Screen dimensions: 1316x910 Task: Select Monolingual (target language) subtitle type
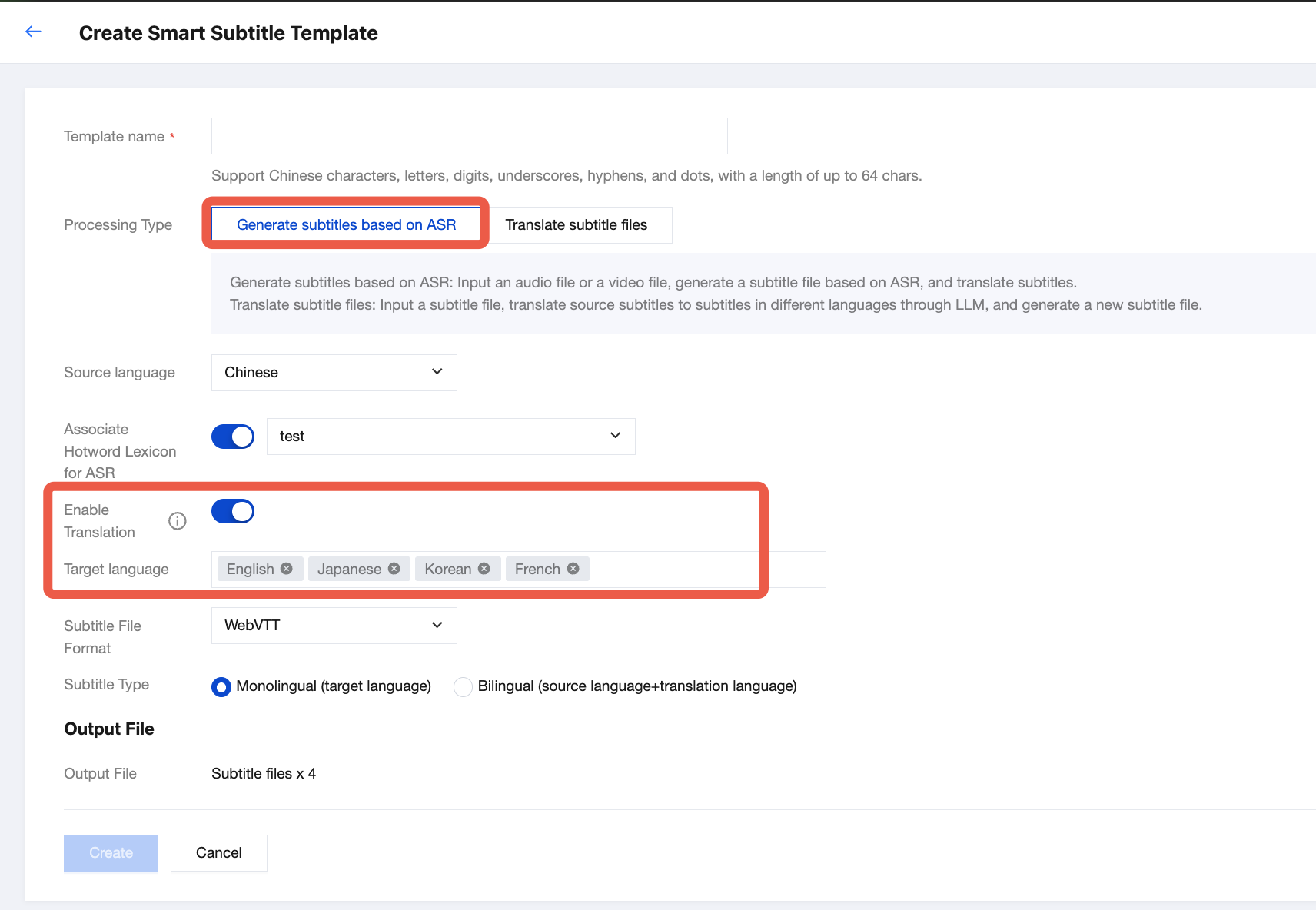[x=221, y=686]
